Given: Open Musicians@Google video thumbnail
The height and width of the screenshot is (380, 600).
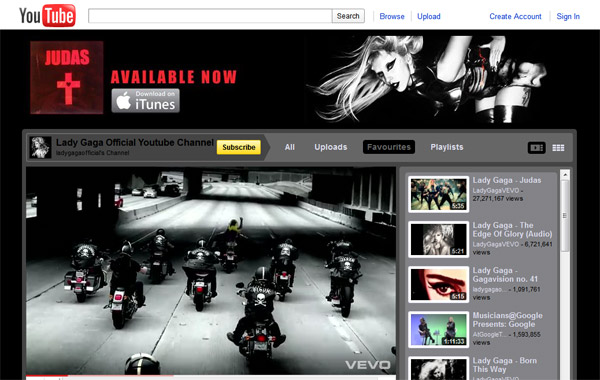Looking at the screenshot, I should tap(438, 329).
